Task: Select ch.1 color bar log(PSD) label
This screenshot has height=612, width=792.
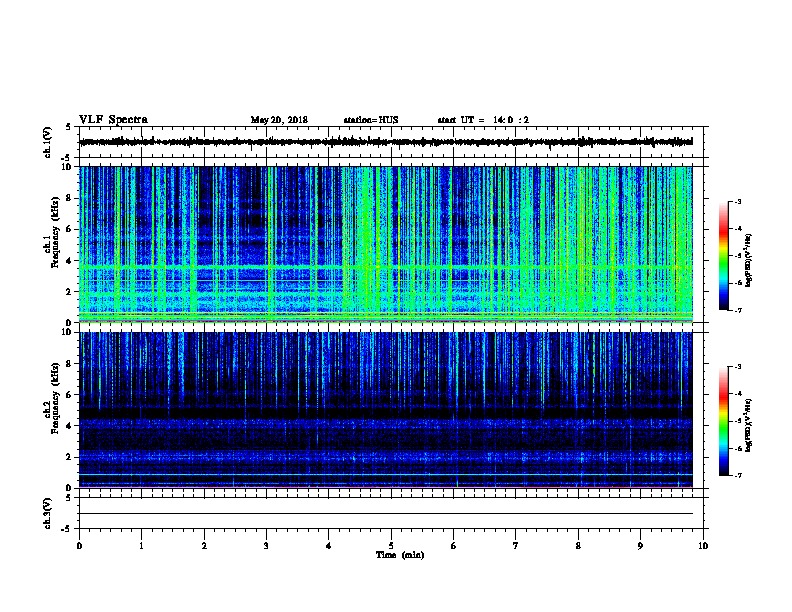Action: point(749,260)
